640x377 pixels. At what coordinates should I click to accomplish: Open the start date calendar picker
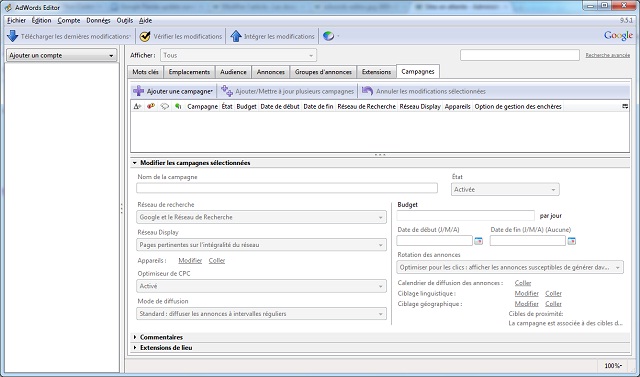click(478, 241)
